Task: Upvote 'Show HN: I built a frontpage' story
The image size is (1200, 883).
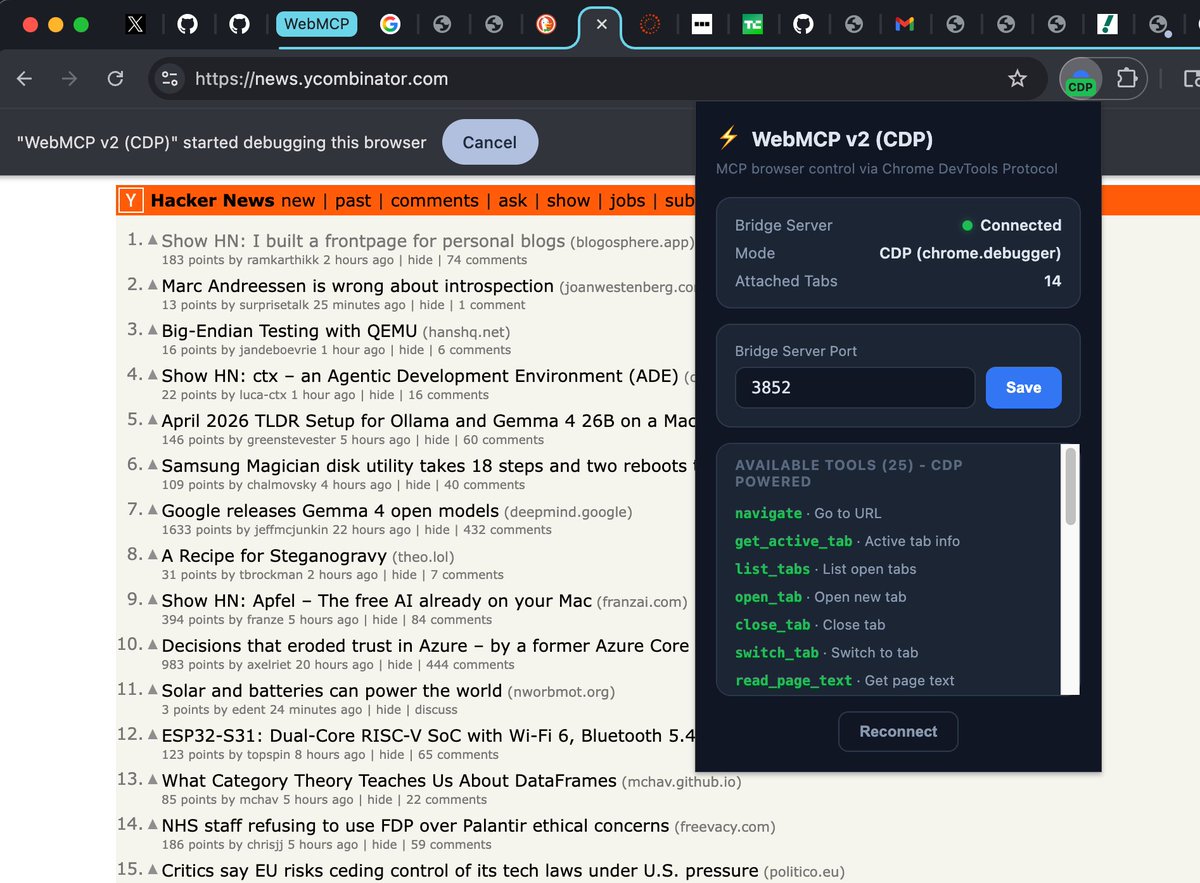Action: pyautogui.click(x=153, y=240)
